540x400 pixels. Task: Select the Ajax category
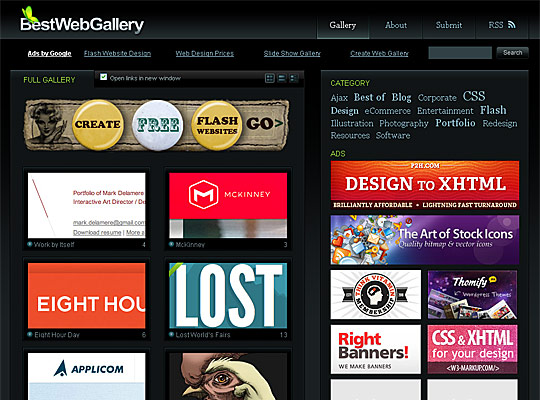339,98
